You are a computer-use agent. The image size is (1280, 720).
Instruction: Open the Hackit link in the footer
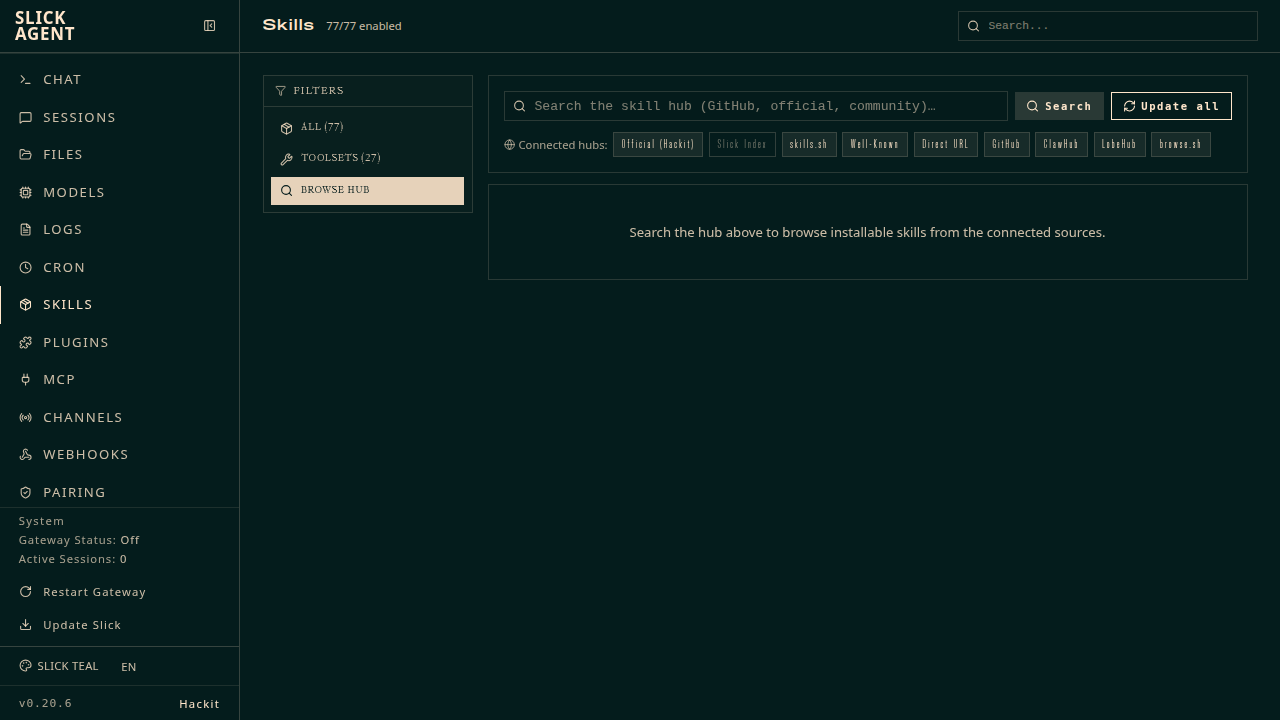199,704
